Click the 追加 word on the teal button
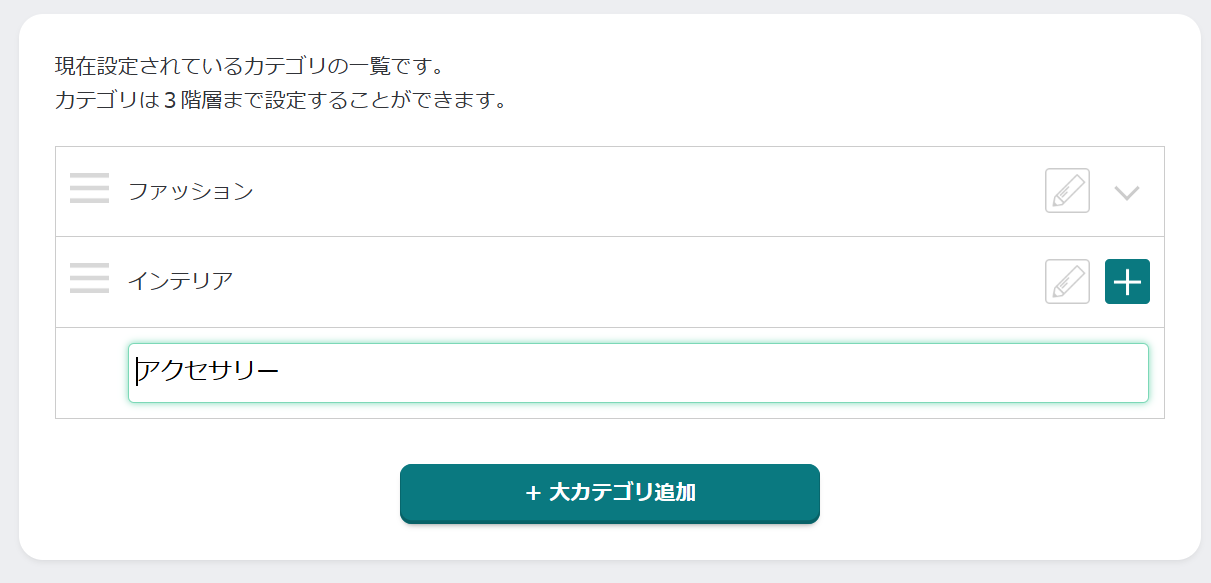The image size is (1211, 583). point(673,493)
